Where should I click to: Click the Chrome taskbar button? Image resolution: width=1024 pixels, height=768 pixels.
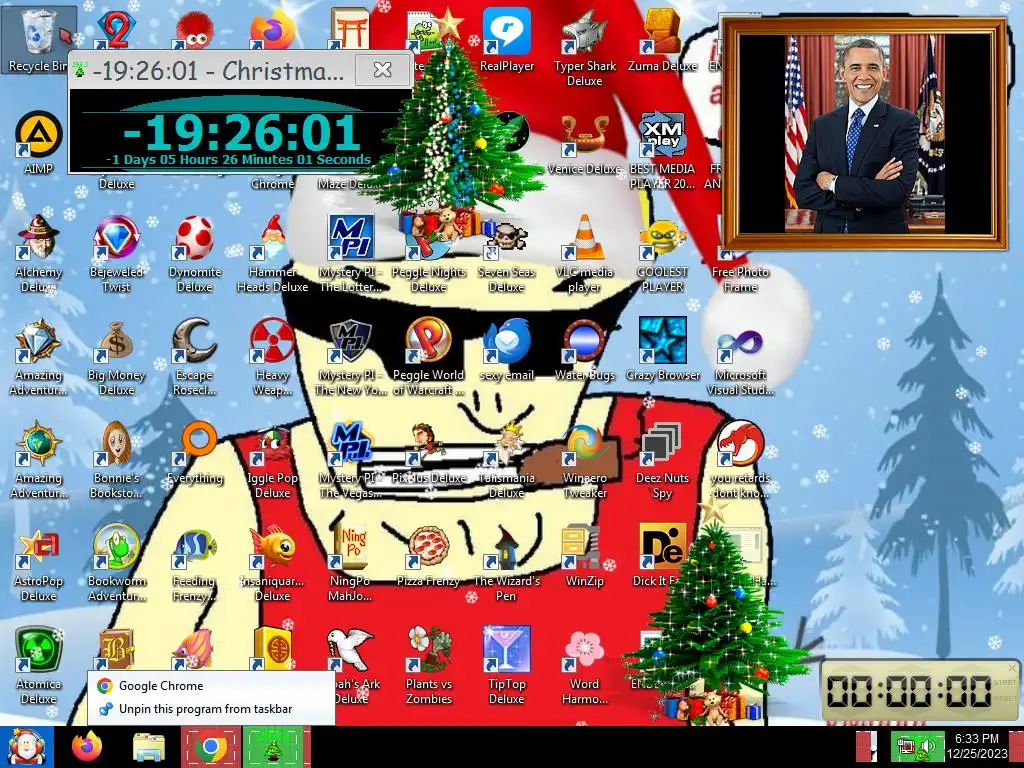pos(210,747)
